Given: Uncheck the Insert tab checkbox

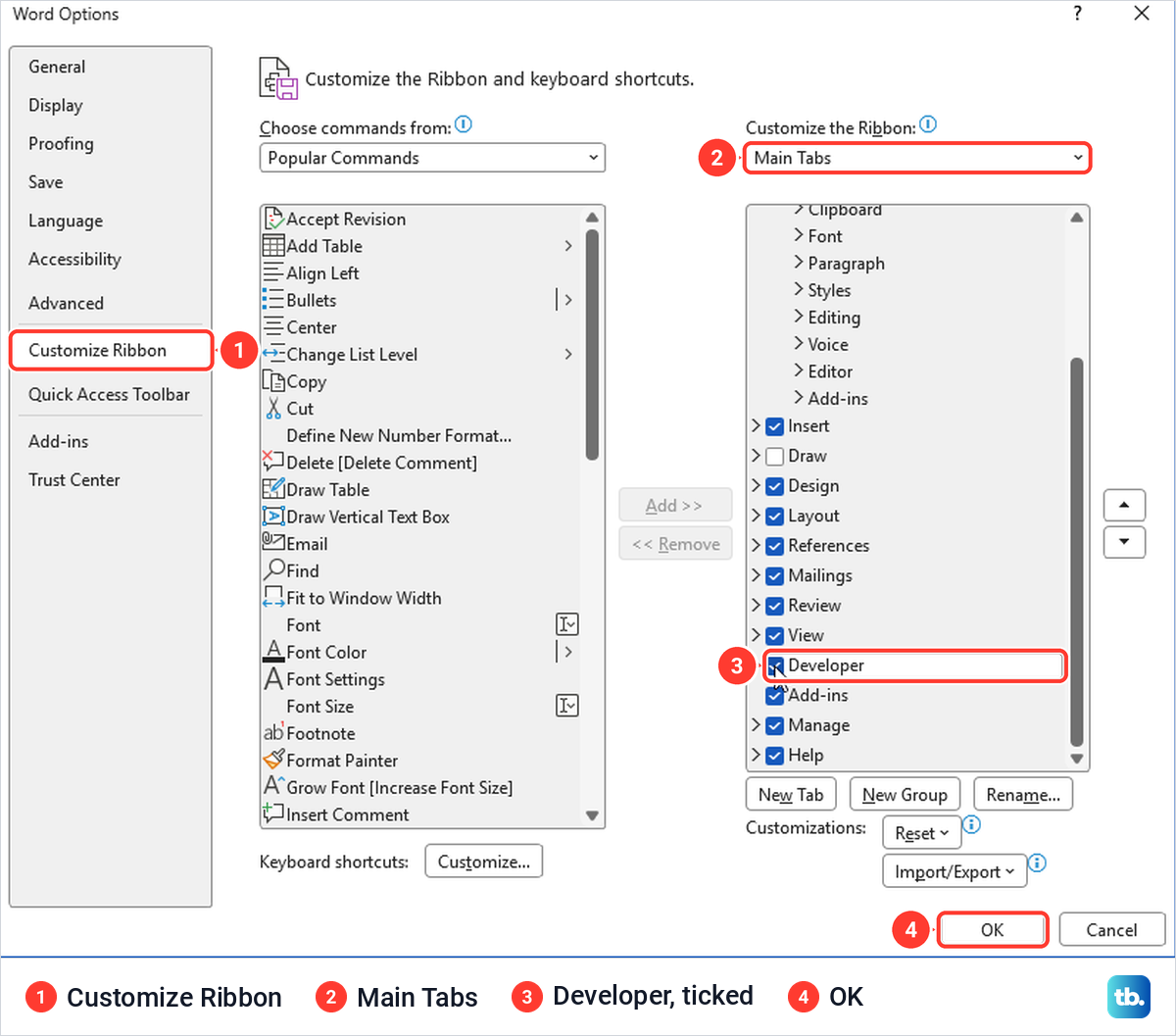Looking at the screenshot, I should coord(774,426).
